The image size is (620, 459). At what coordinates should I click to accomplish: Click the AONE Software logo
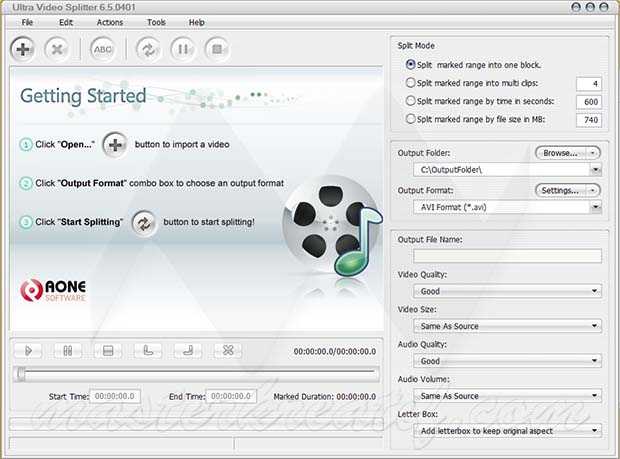tap(53, 290)
